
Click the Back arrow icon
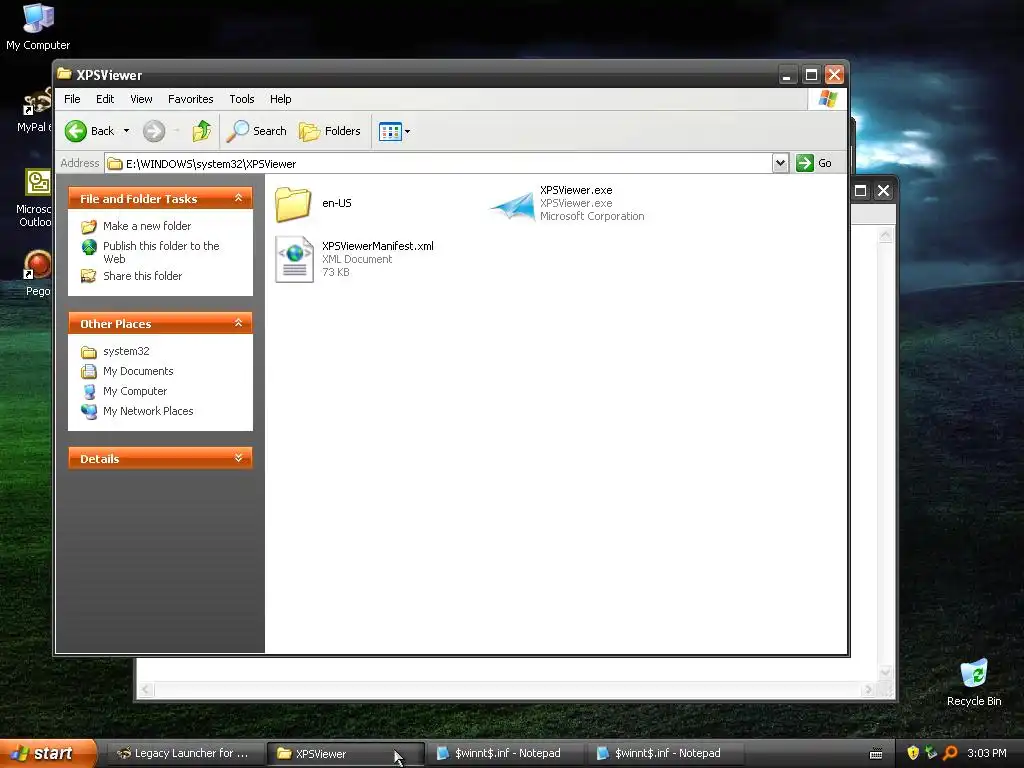click(76, 131)
